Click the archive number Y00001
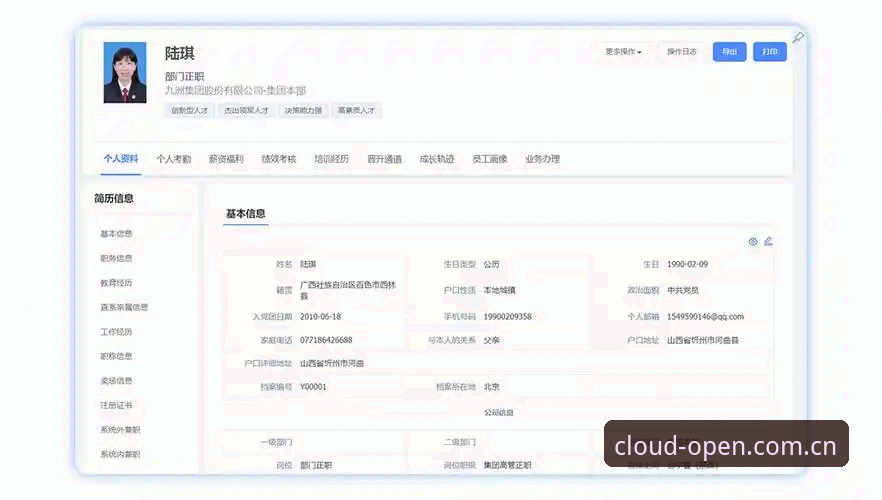Image resolution: width=882 pixels, height=500 pixels. click(313, 387)
